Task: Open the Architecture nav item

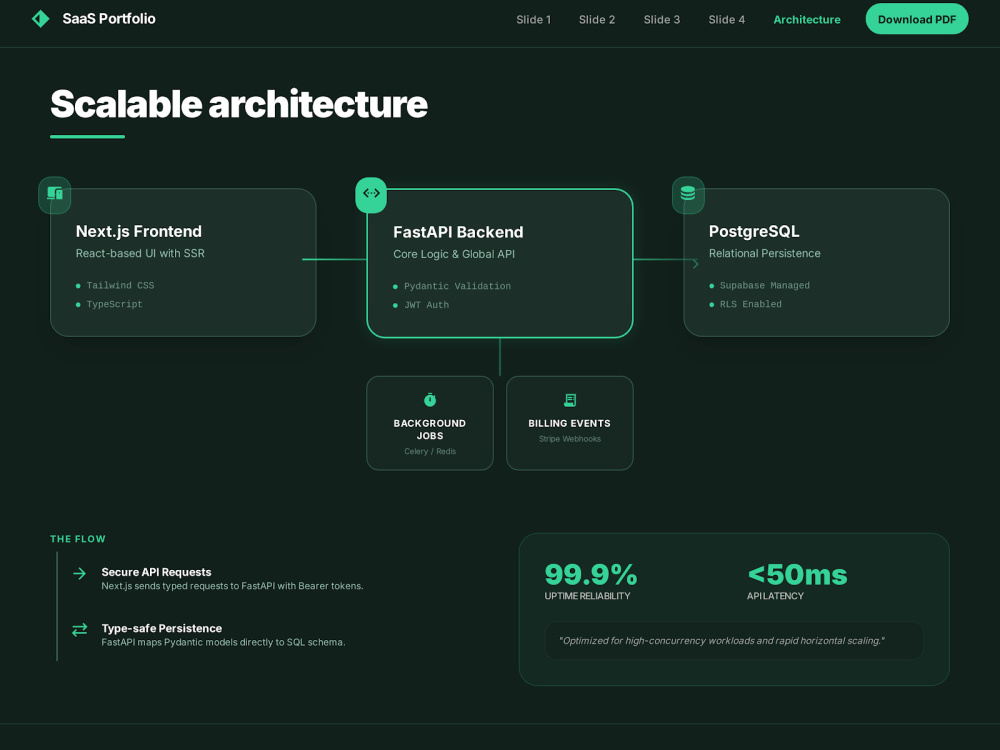Action: tap(807, 20)
